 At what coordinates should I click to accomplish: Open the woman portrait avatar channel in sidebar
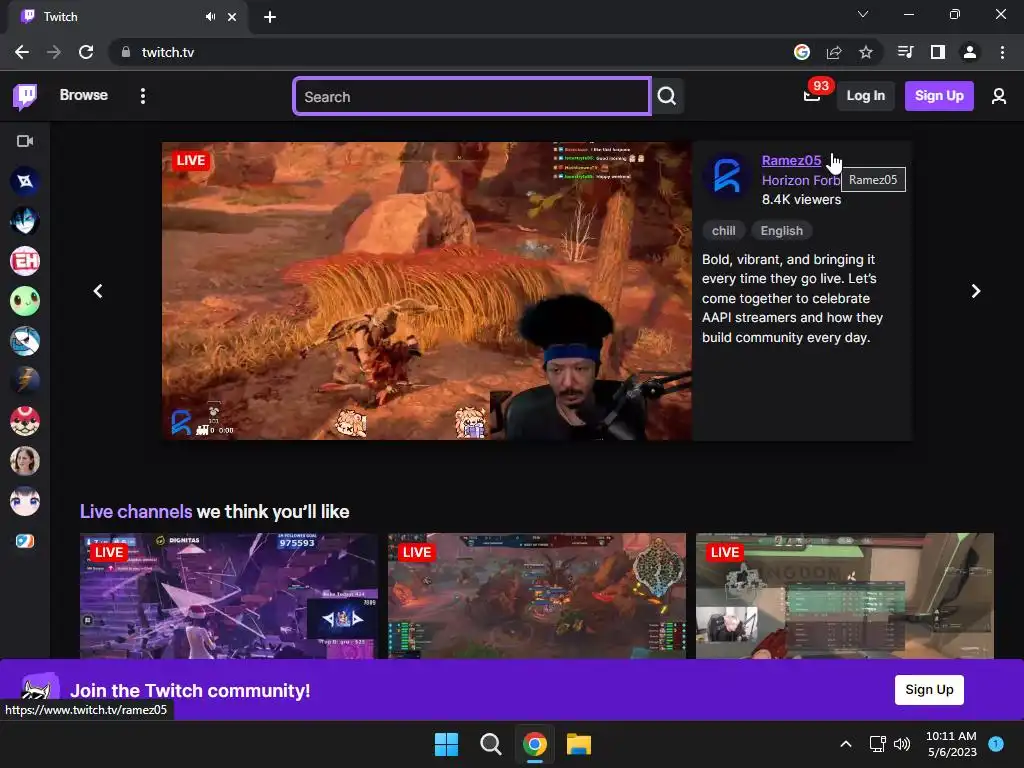click(25, 461)
